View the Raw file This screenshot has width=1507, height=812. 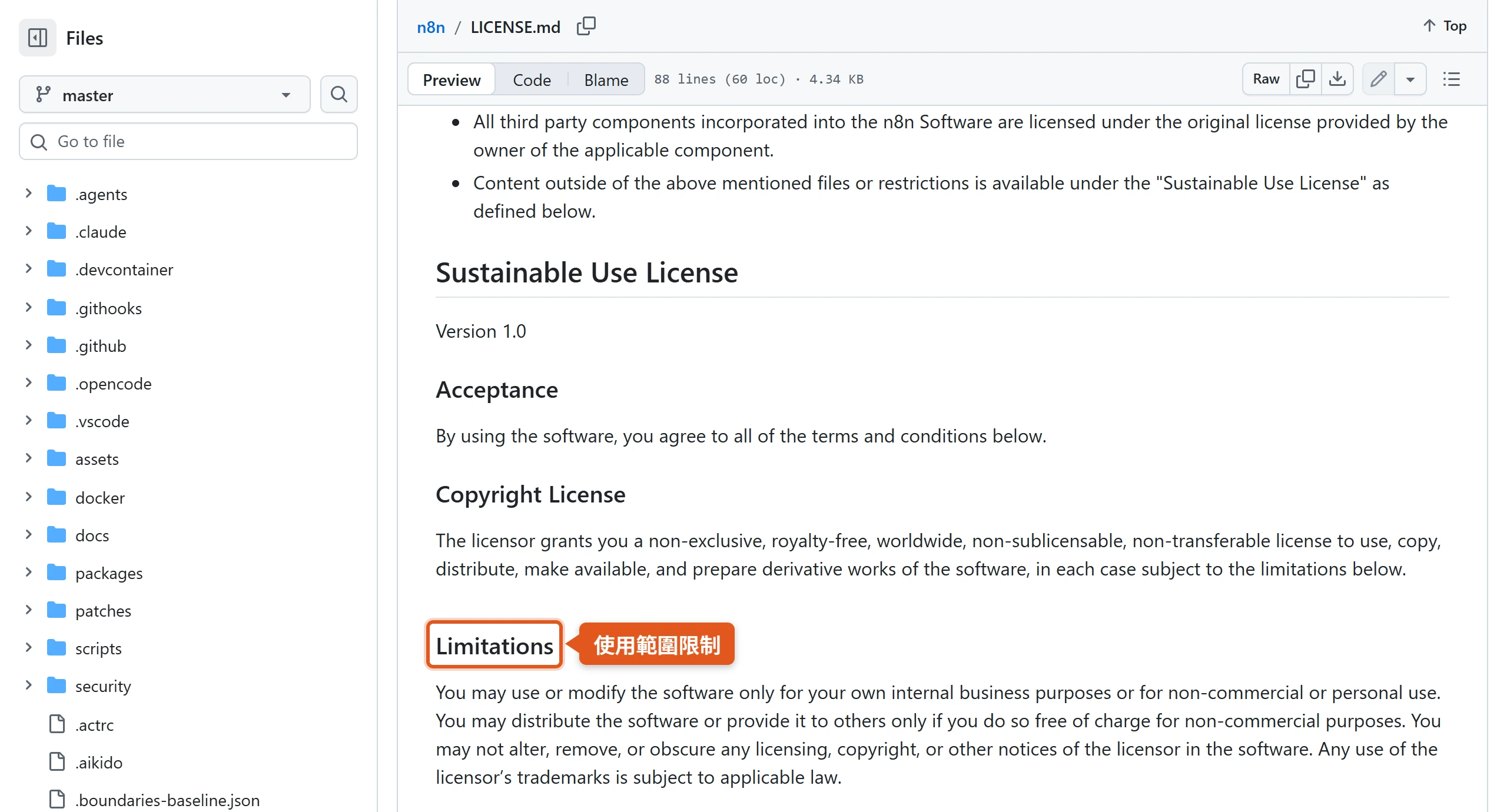[x=1266, y=79]
